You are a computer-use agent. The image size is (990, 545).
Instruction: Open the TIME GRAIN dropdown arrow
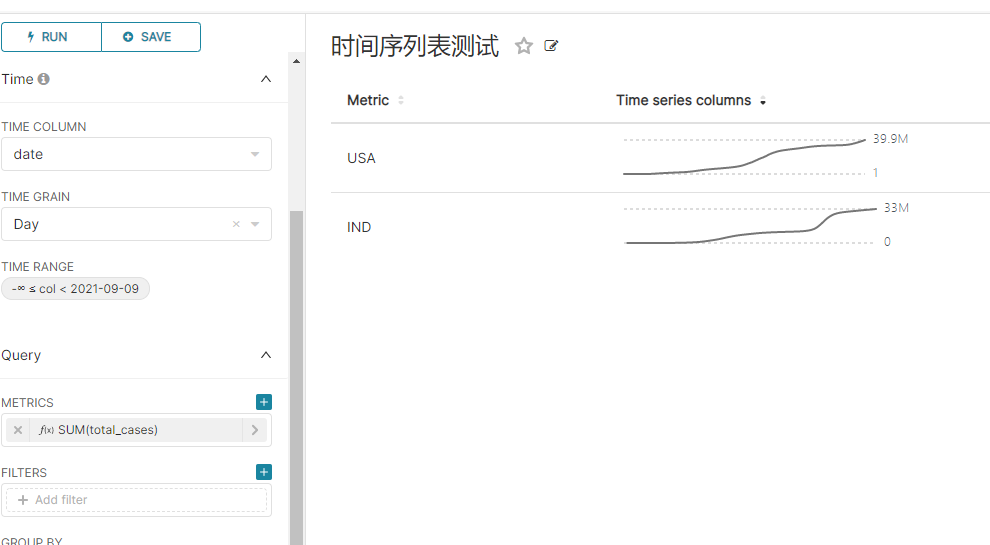click(255, 224)
